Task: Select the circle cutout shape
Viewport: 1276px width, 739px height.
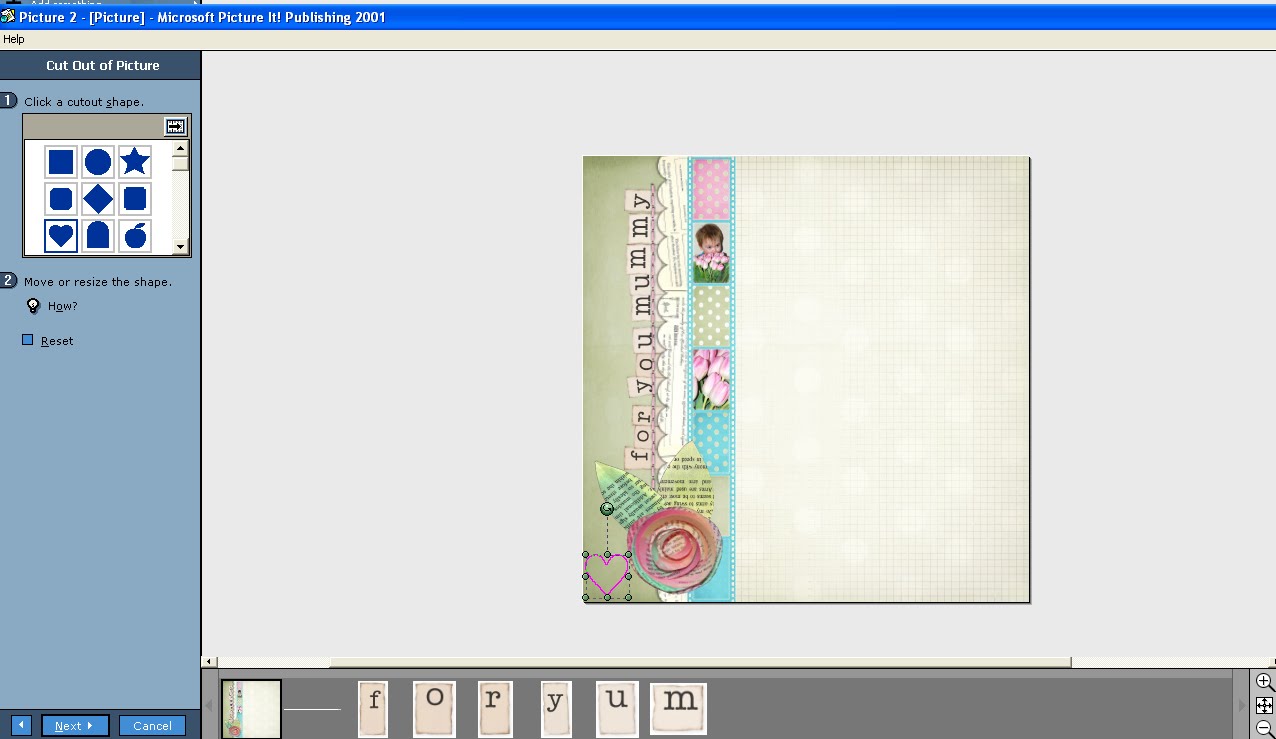Action: 98,162
